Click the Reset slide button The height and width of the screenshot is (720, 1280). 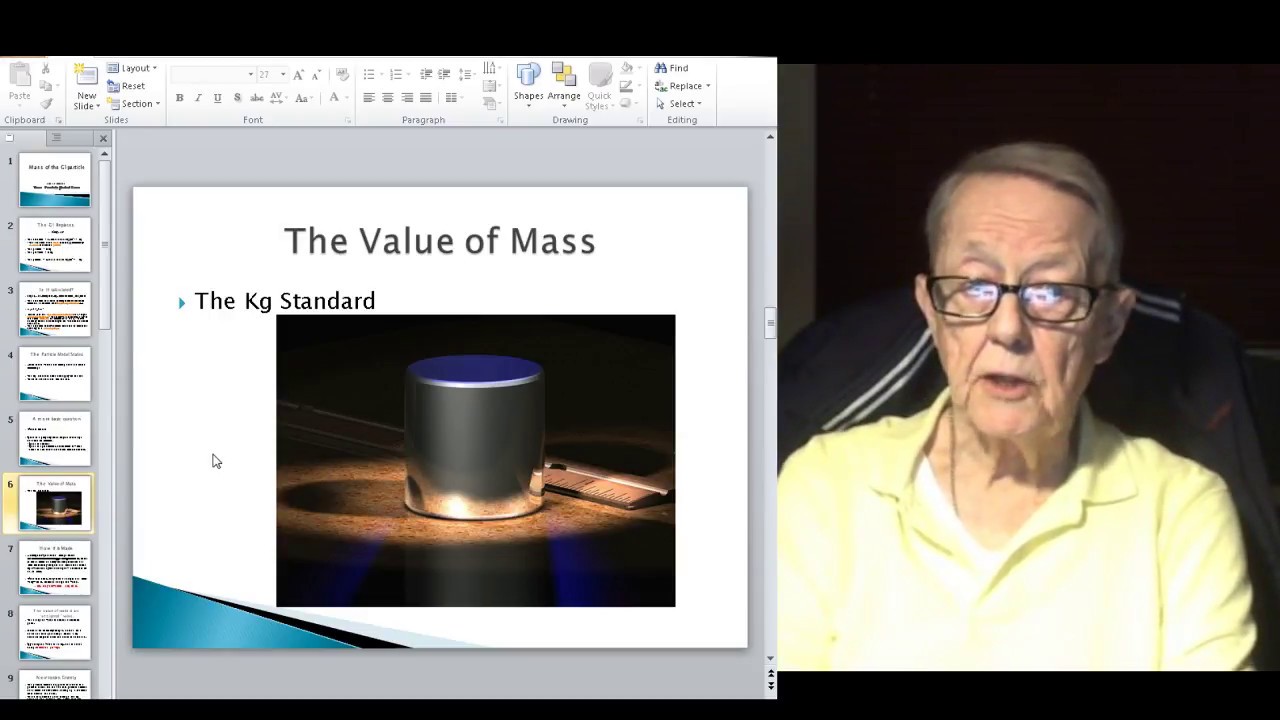(126, 86)
